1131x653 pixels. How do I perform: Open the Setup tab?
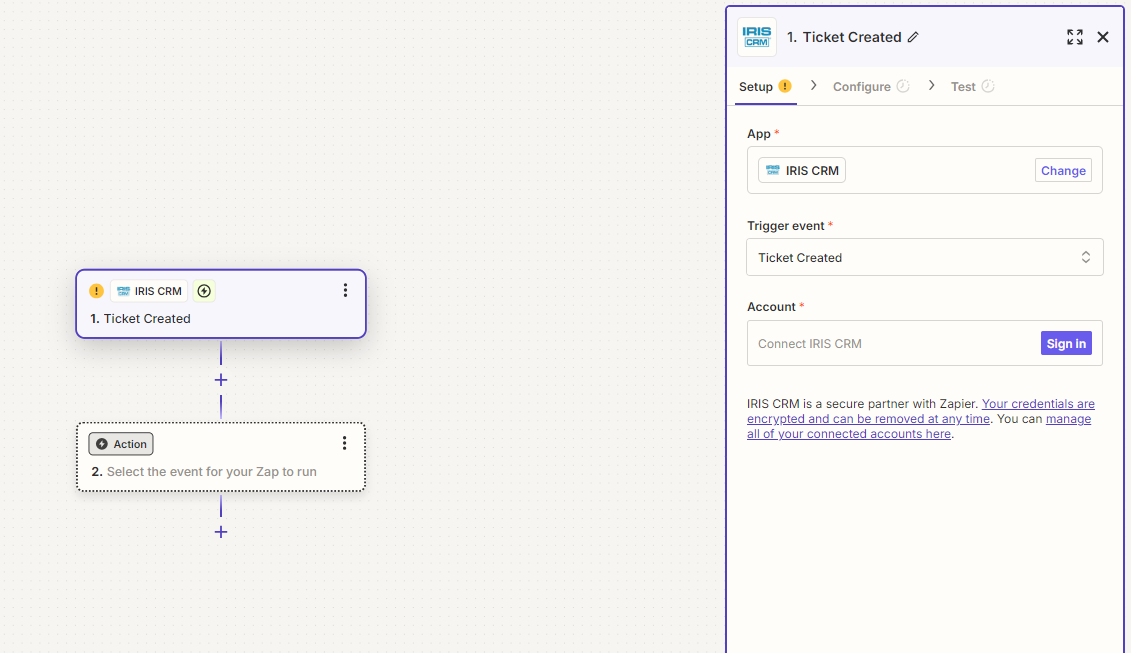[765, 87]
